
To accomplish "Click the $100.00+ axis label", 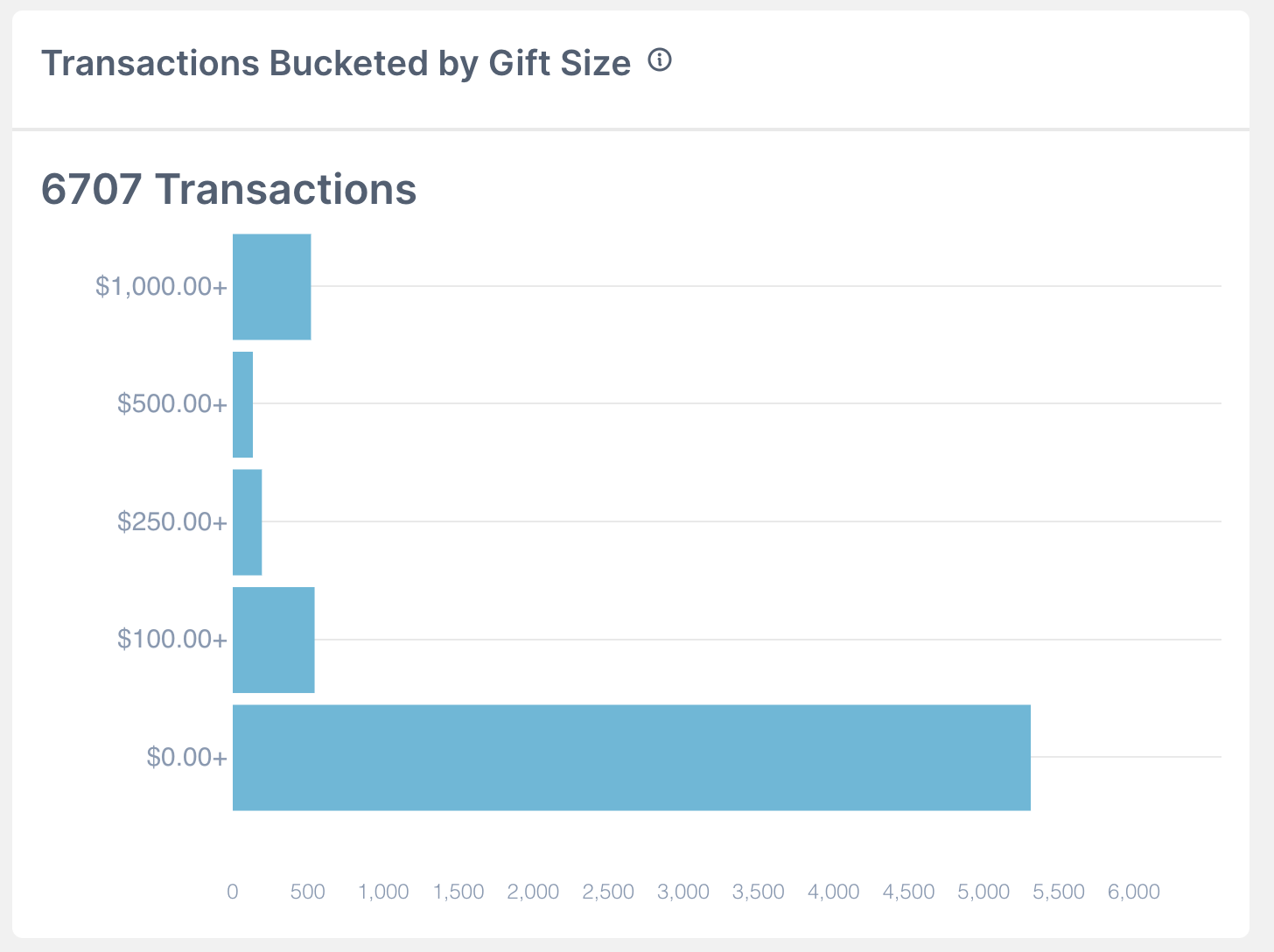I will [172, 640].
